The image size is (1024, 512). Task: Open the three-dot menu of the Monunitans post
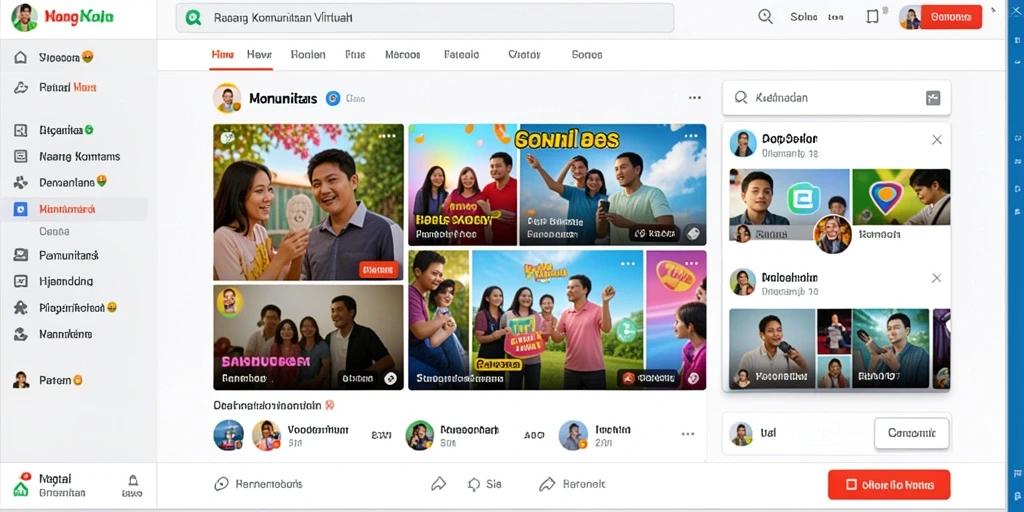click(x=695, y=98)
